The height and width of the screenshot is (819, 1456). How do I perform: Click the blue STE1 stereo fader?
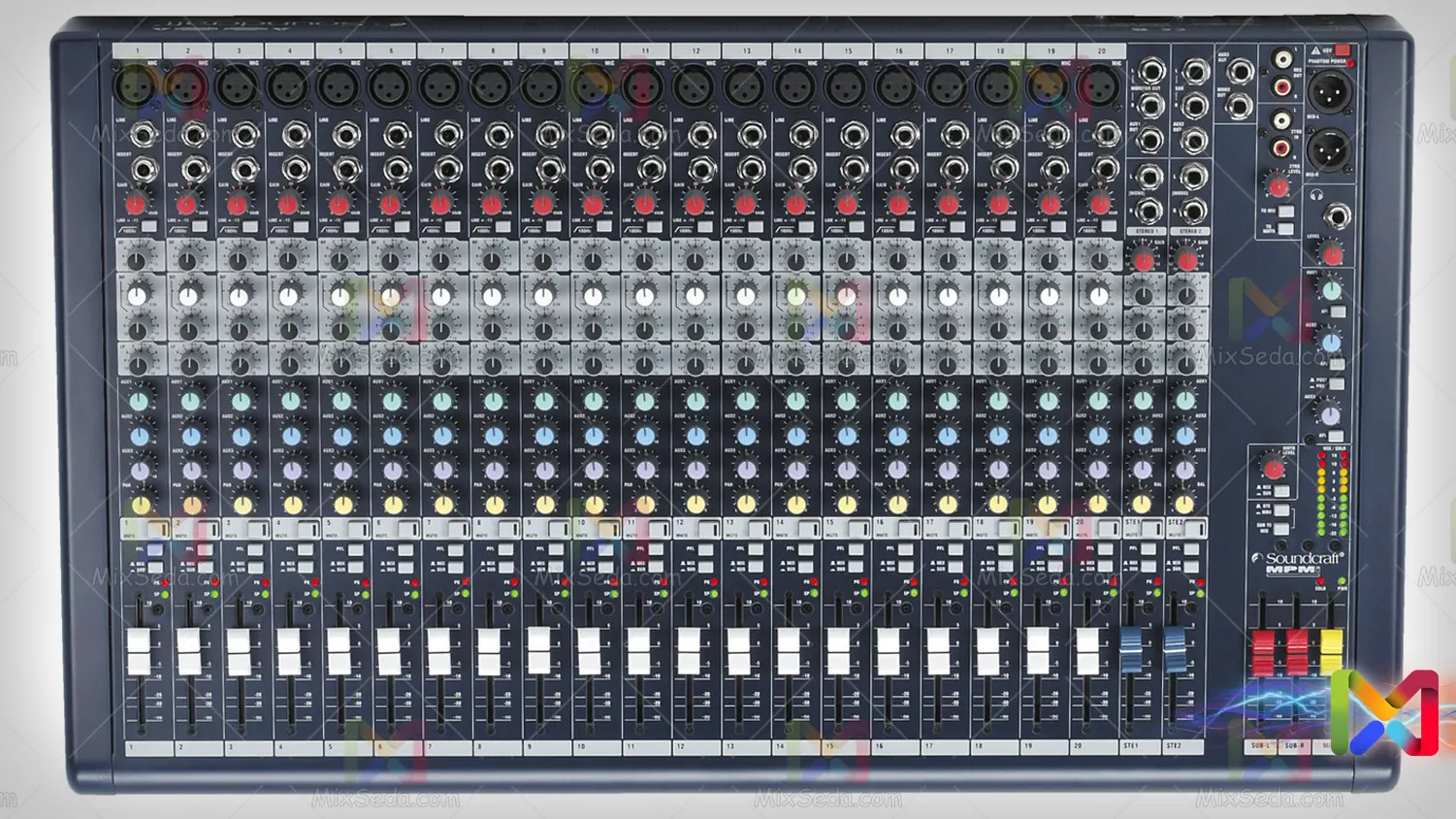(x=1131, y=650)
